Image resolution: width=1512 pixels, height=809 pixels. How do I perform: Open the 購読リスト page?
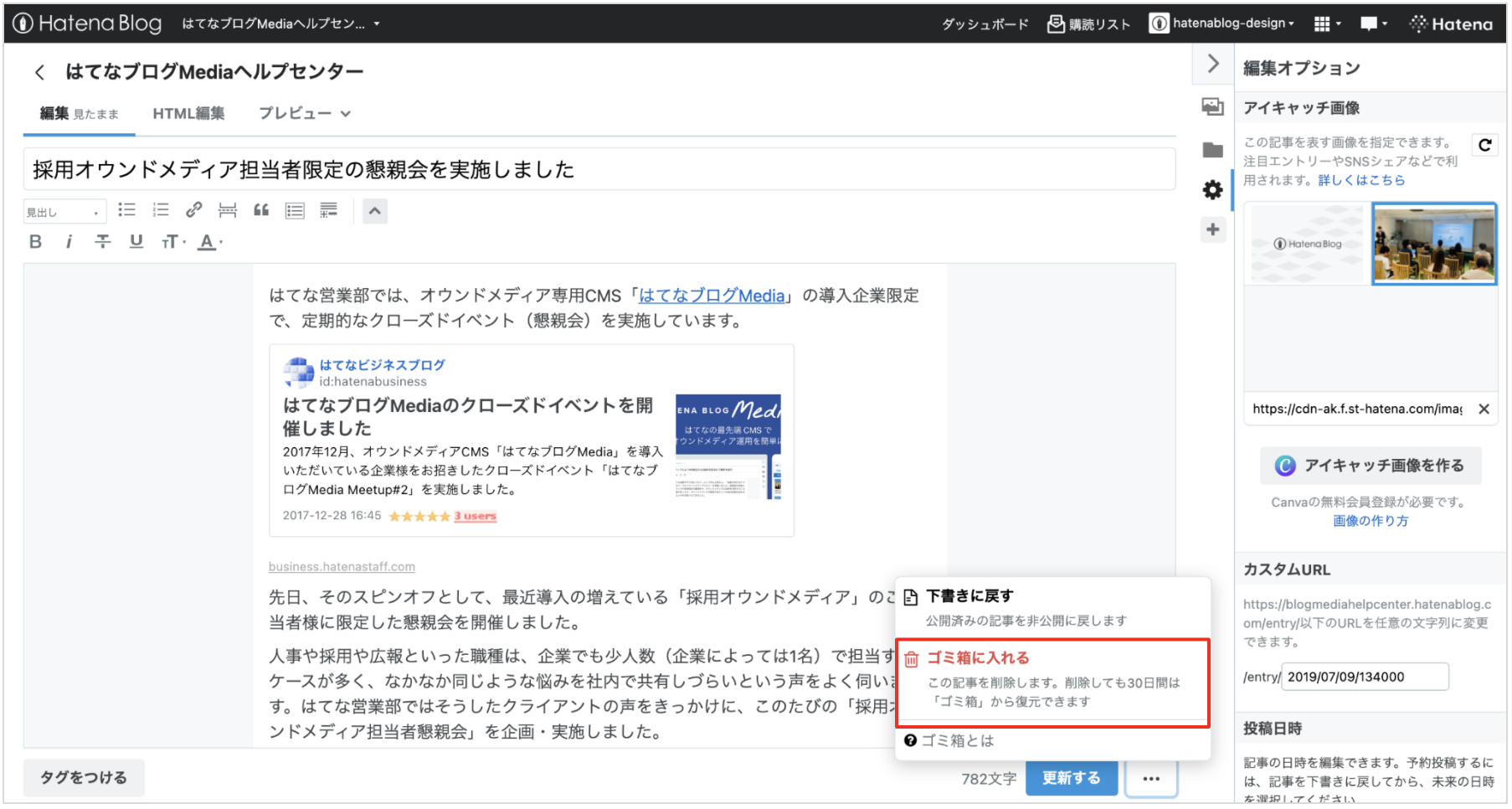(x=1088, y=24)
